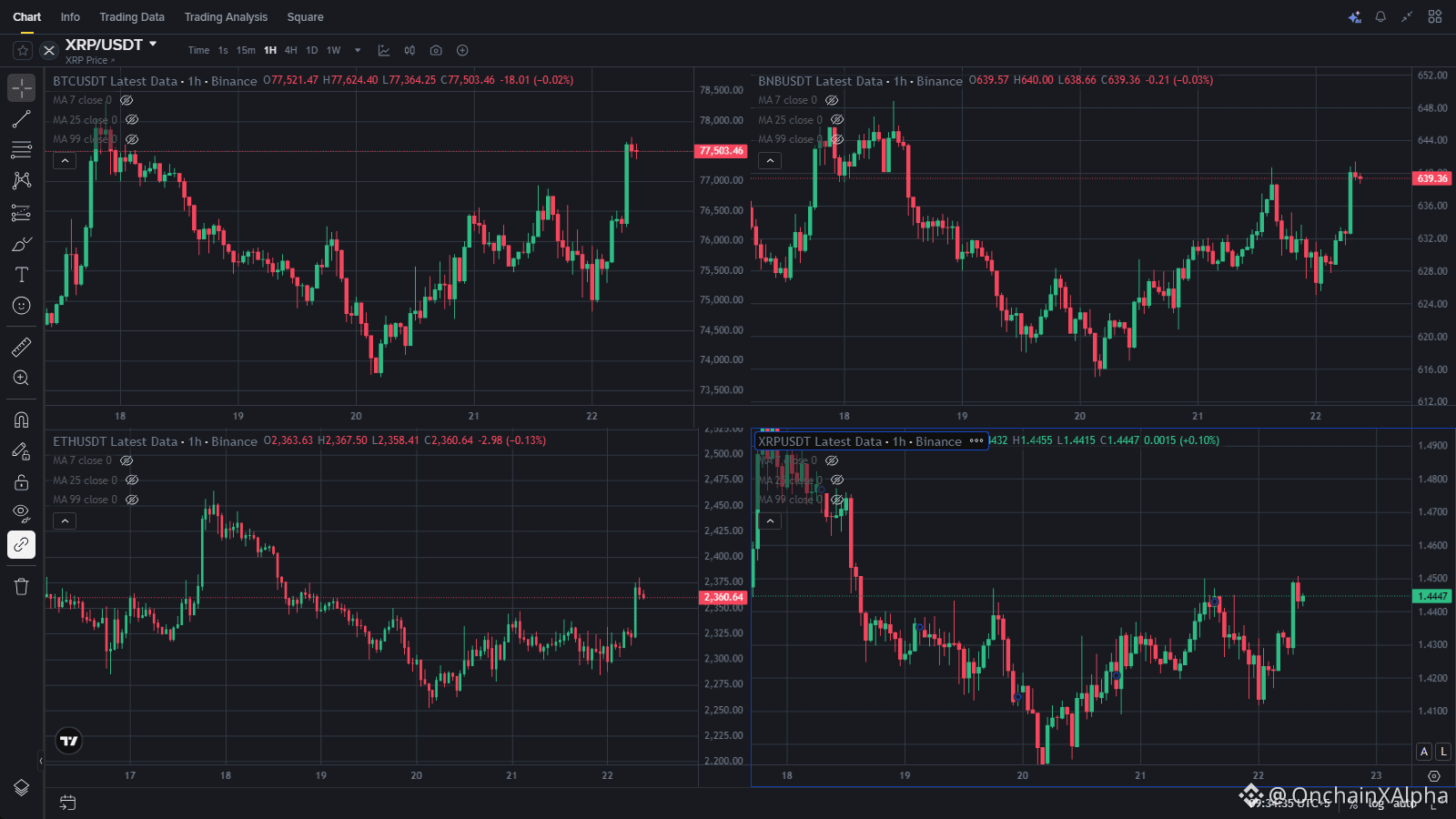Select the crosshair cursor tool
The height and width of the screenshot is (819, 1456).
pyautogui.click(x=22, y=87)
